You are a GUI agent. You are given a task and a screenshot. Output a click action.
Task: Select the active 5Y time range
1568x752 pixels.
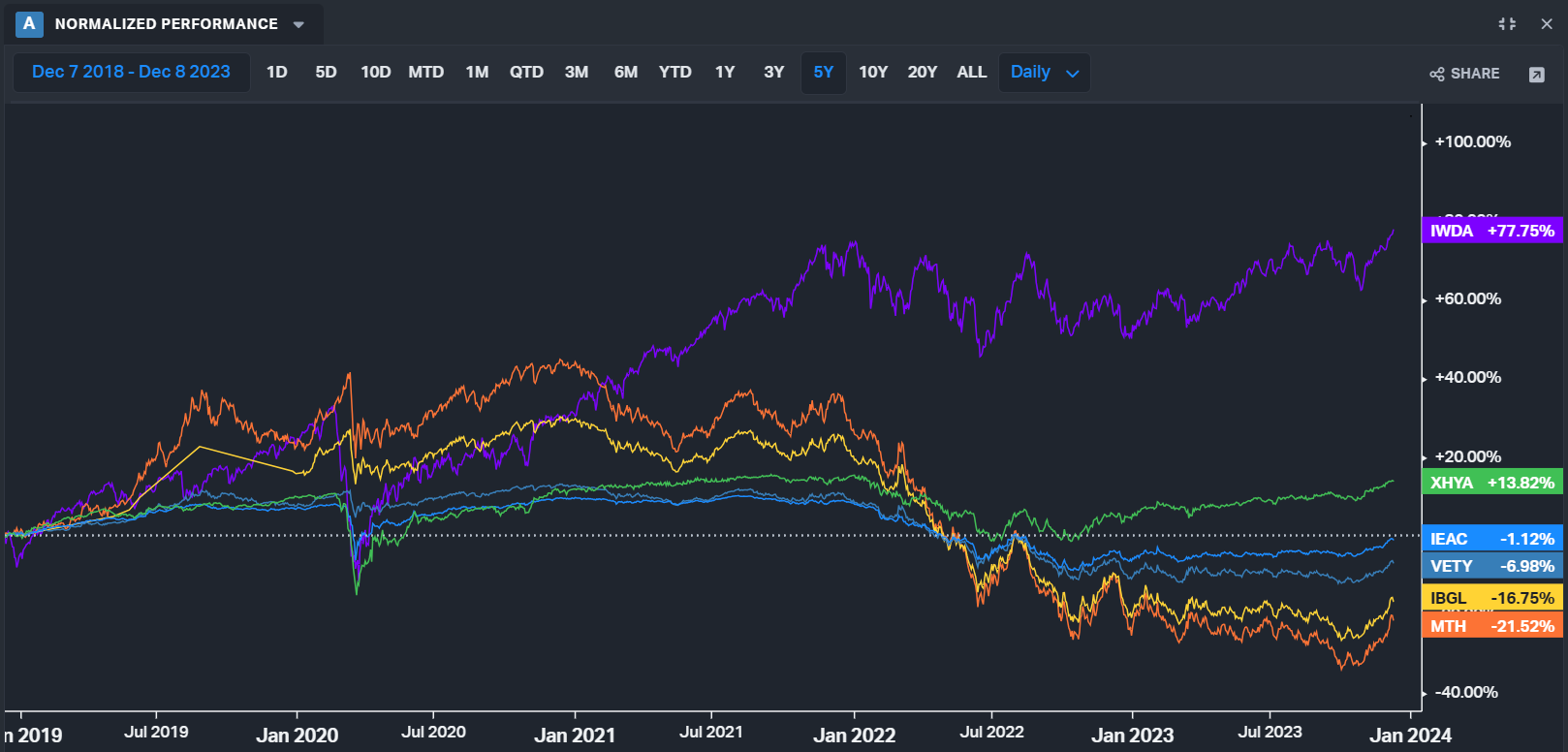tap(824, 72)
